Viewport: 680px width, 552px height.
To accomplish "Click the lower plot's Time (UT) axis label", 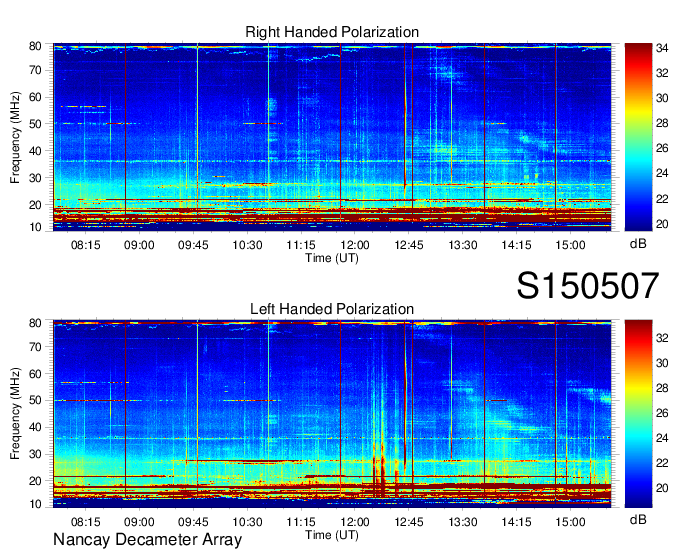I will tap(332, 535).
